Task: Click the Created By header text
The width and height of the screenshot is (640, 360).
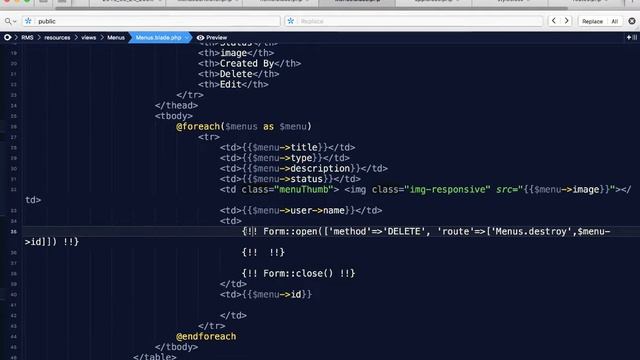Action: coord(247,63)
